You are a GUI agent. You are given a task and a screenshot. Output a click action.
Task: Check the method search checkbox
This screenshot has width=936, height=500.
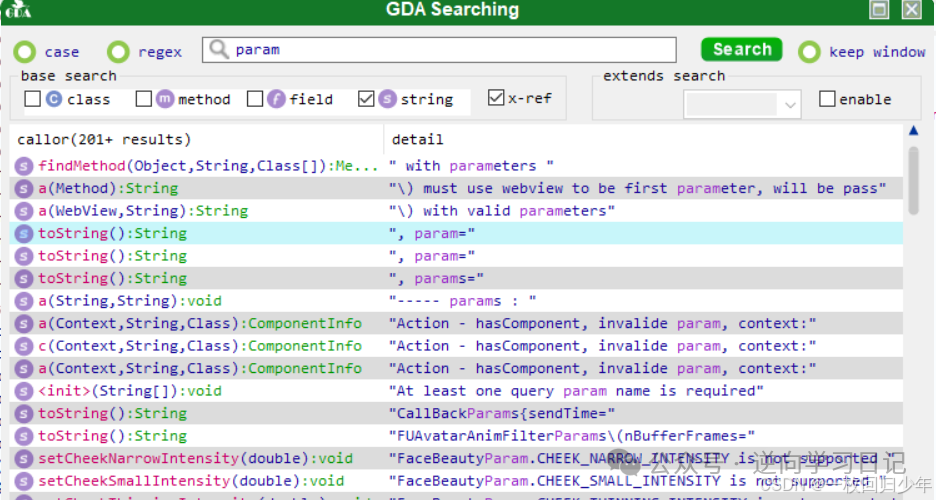(144, 98)
